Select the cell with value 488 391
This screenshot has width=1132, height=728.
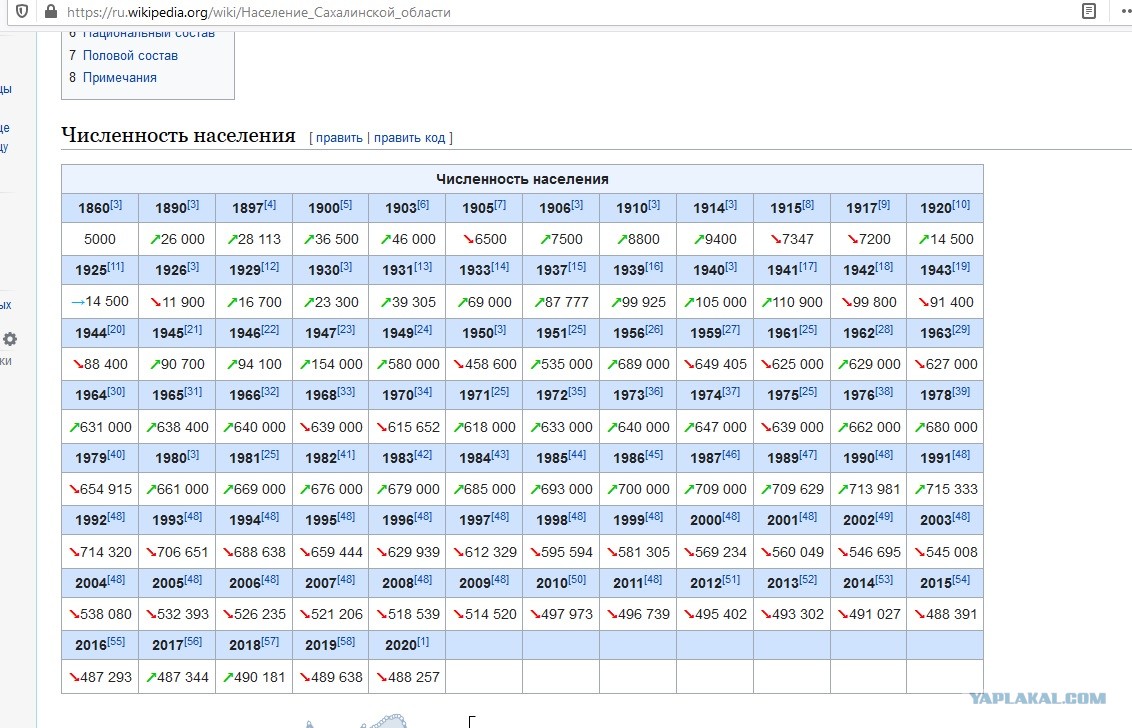[945, 614]
